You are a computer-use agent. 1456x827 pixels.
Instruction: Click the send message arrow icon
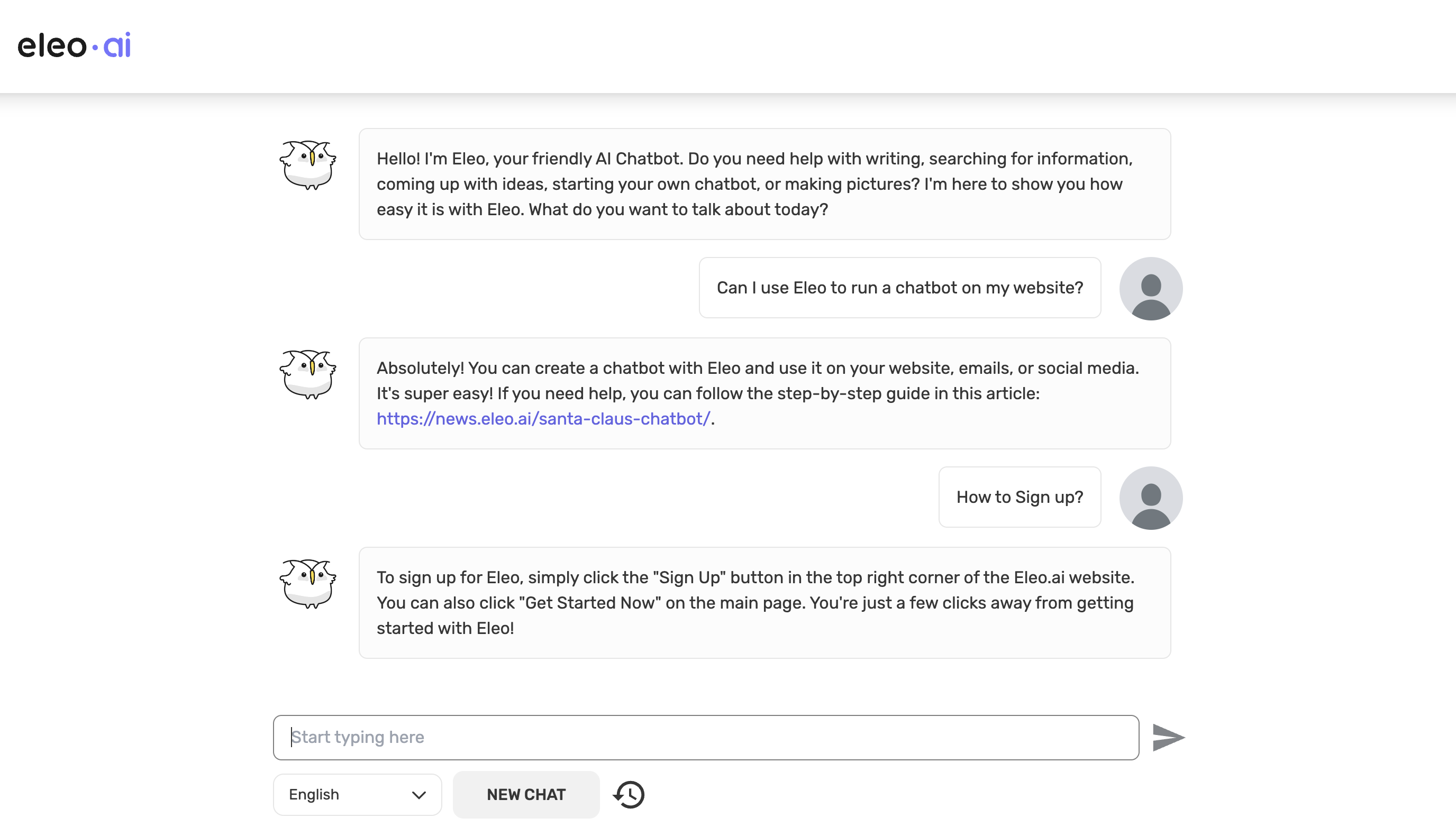[1168, 737]
